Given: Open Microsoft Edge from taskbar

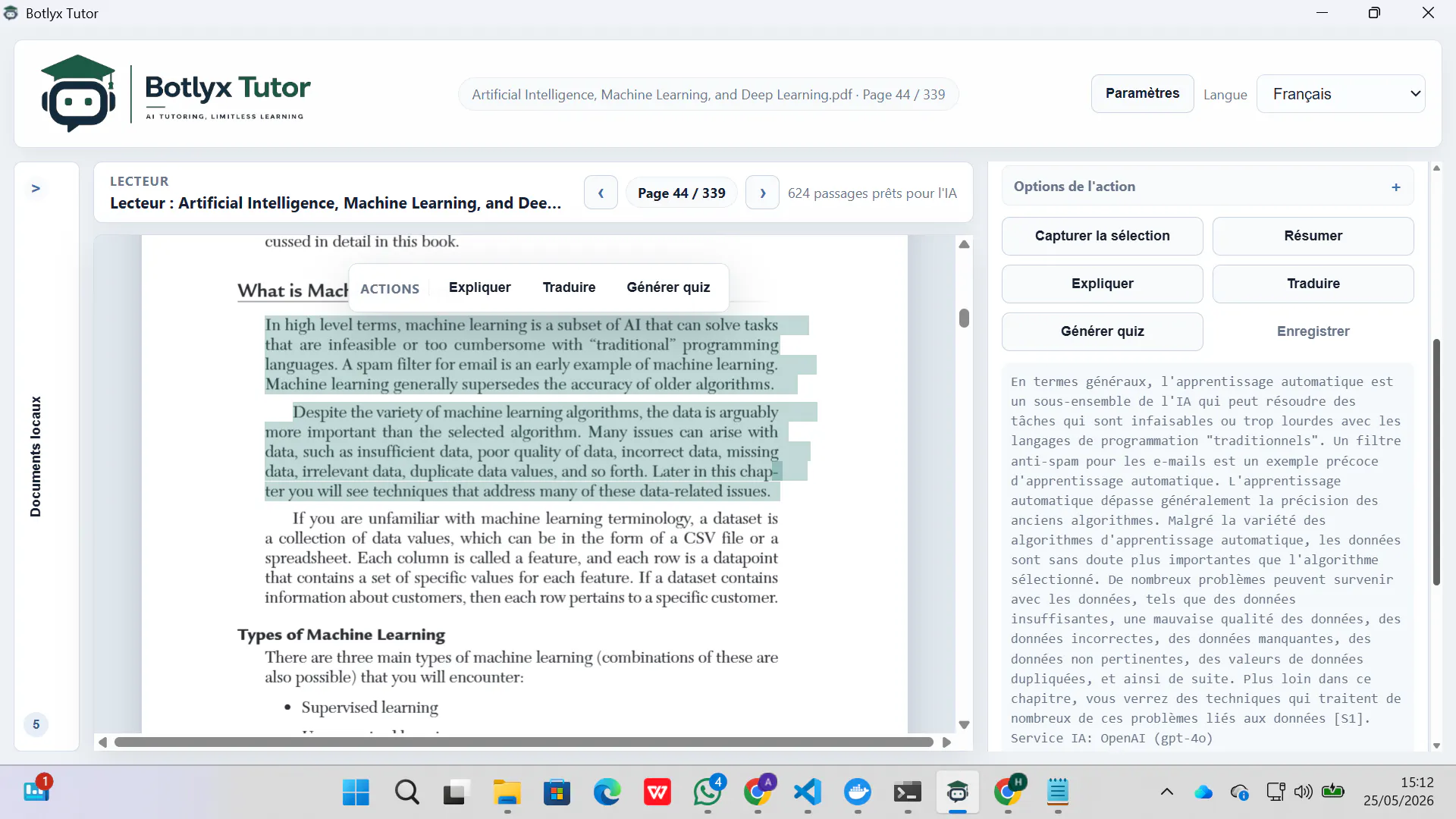Looking at the screenshot, I should tap(607, 792).
